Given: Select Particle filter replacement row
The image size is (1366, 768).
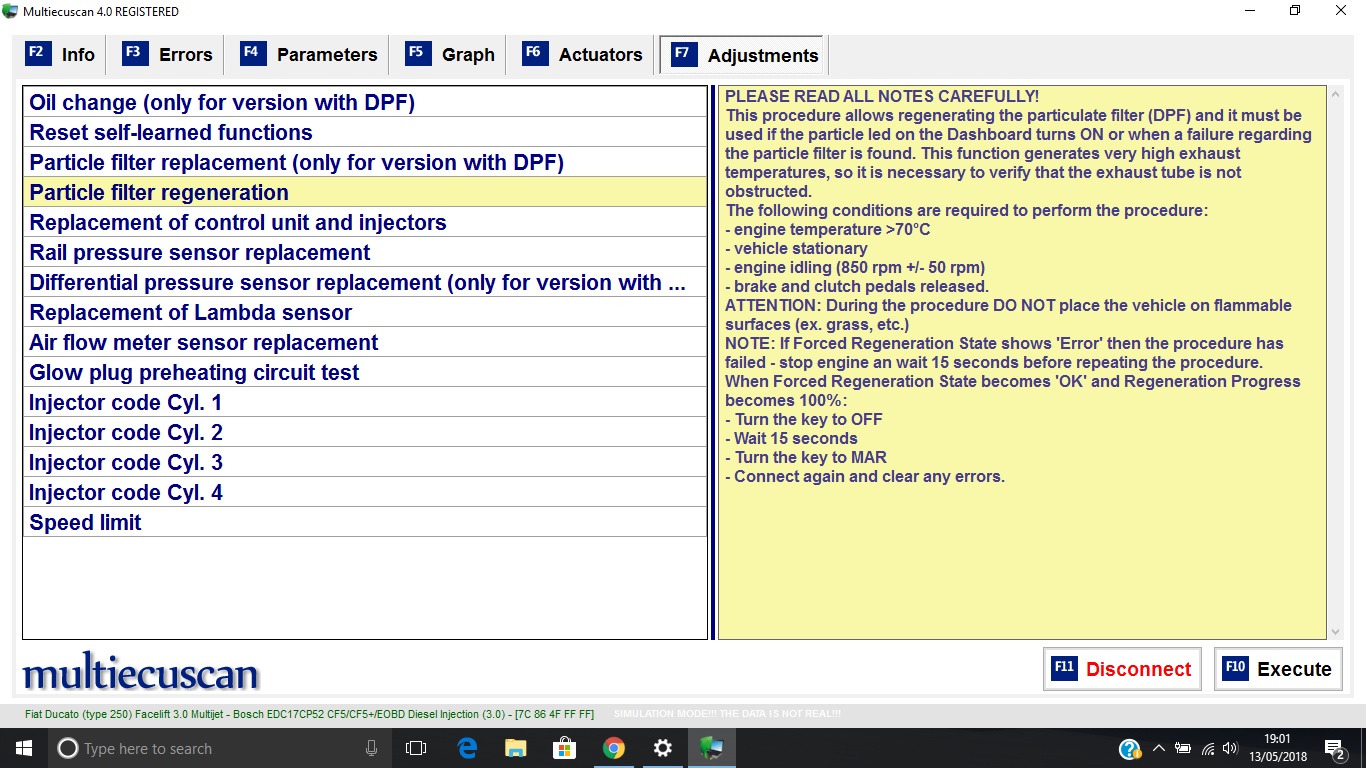Looking at the screenshot, I should 365,162.
